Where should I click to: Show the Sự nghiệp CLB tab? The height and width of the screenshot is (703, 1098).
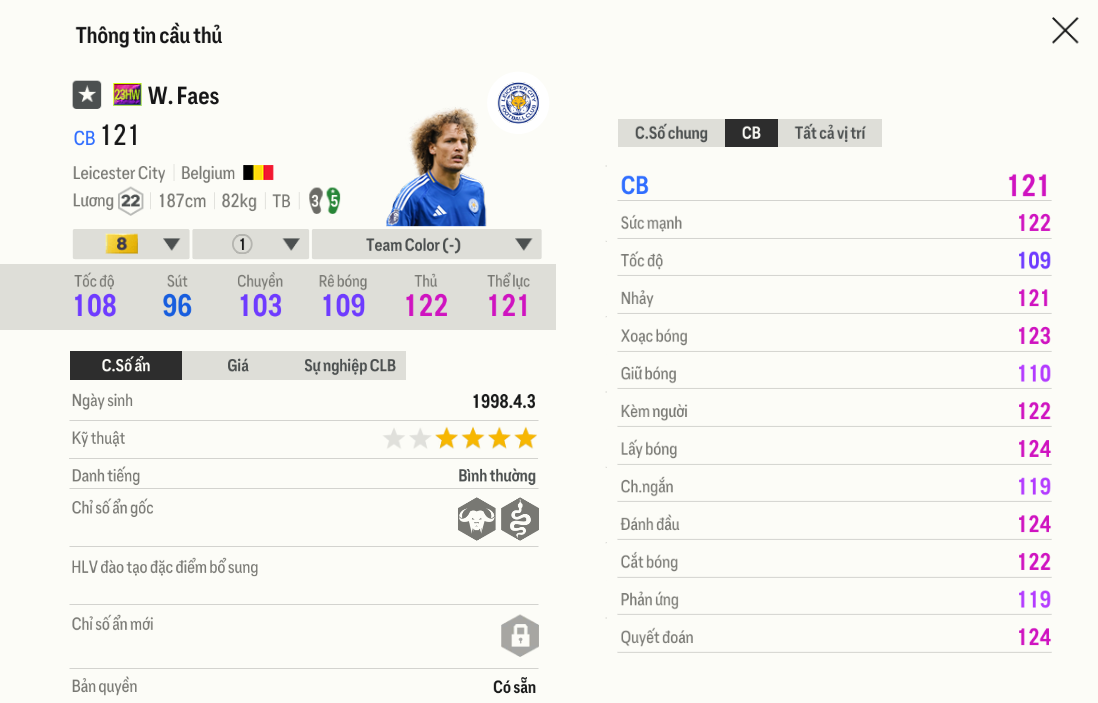click(350, 365)
